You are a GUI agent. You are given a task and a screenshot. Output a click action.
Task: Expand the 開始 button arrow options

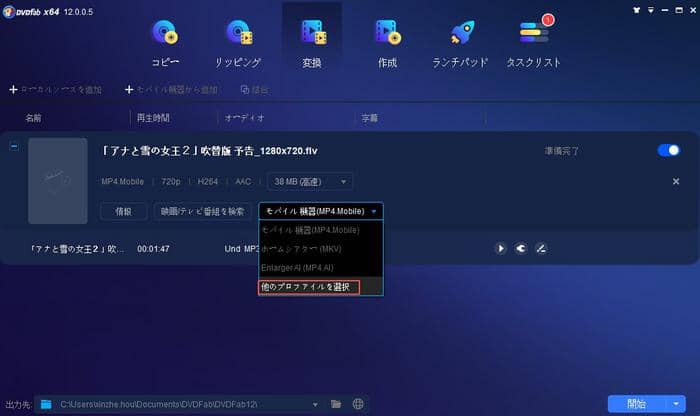(x=676, y=404)
